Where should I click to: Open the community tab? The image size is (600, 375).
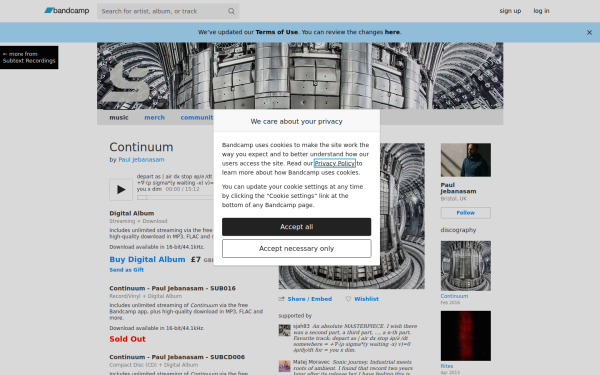tap(197, 117)
